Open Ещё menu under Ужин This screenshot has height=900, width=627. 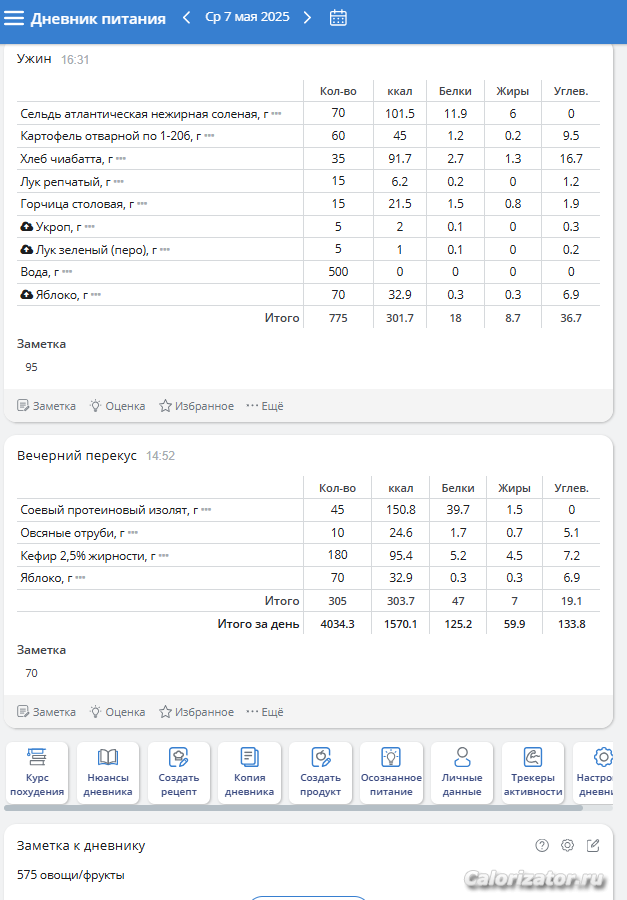[265, 406]
